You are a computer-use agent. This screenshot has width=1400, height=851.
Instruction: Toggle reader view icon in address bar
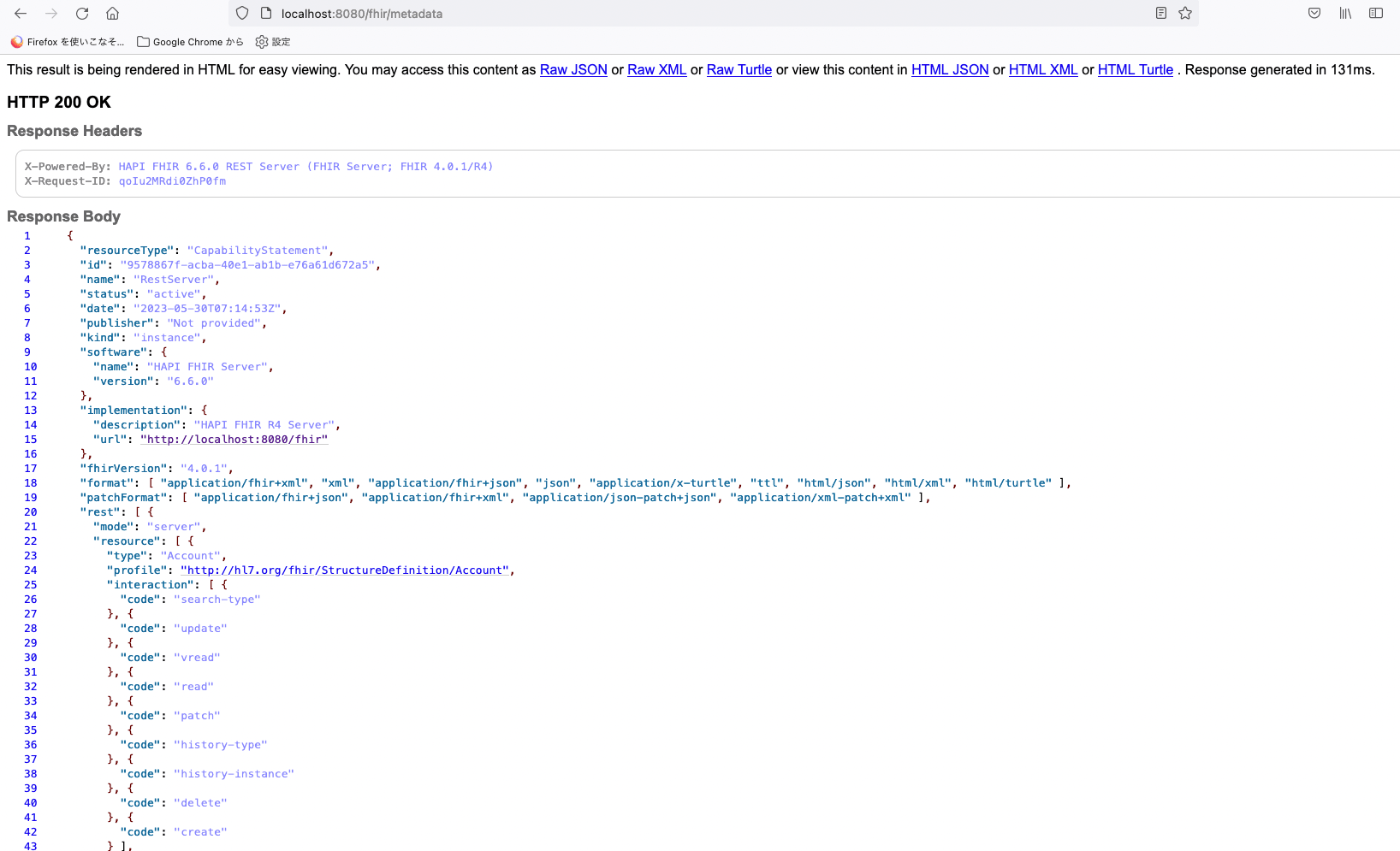click(1160, 13)
